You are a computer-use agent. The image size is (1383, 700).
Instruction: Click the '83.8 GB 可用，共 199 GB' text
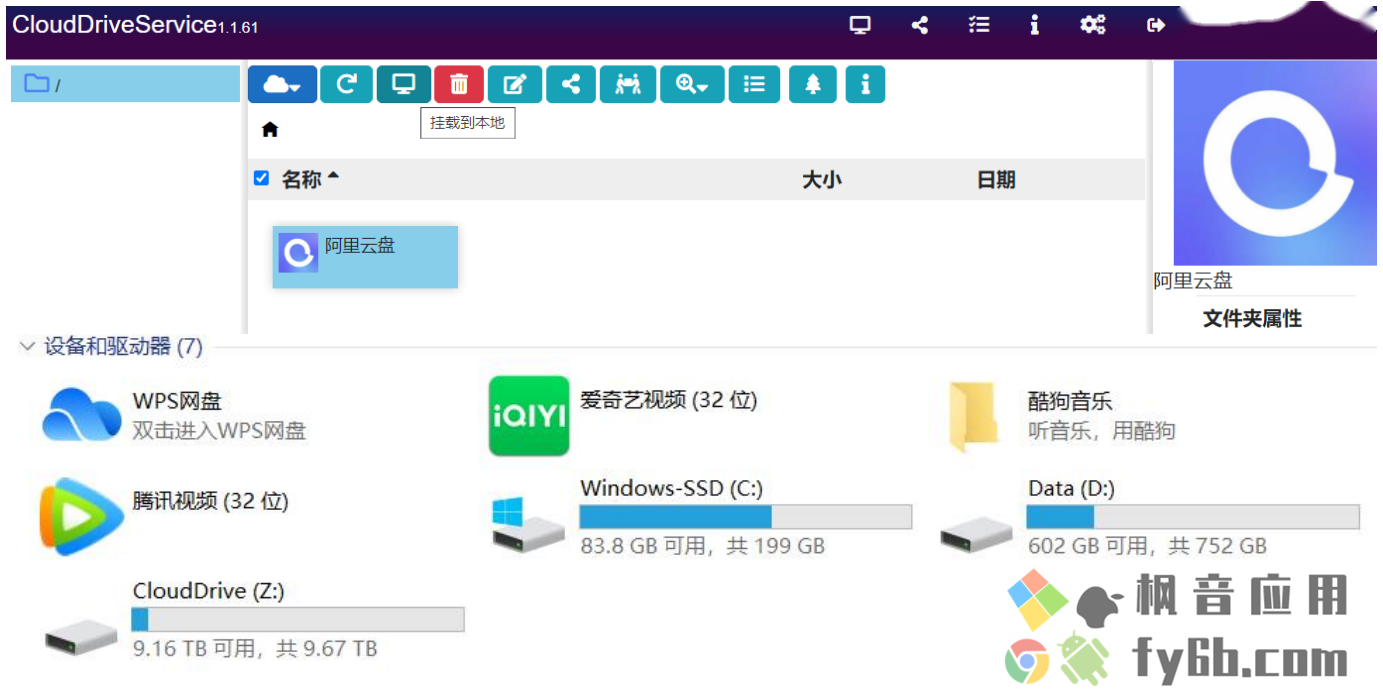(x=703, y=546)
